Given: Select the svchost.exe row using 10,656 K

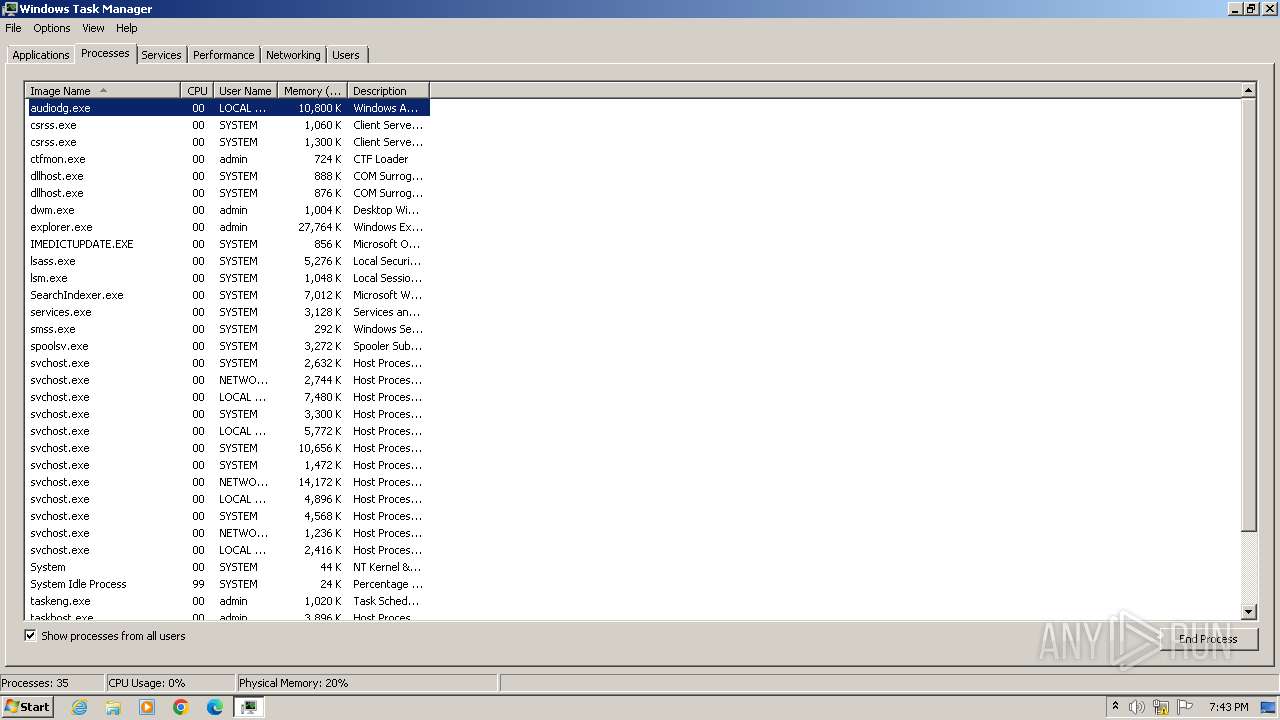Looking at the screenshot, I should (227, 448).
